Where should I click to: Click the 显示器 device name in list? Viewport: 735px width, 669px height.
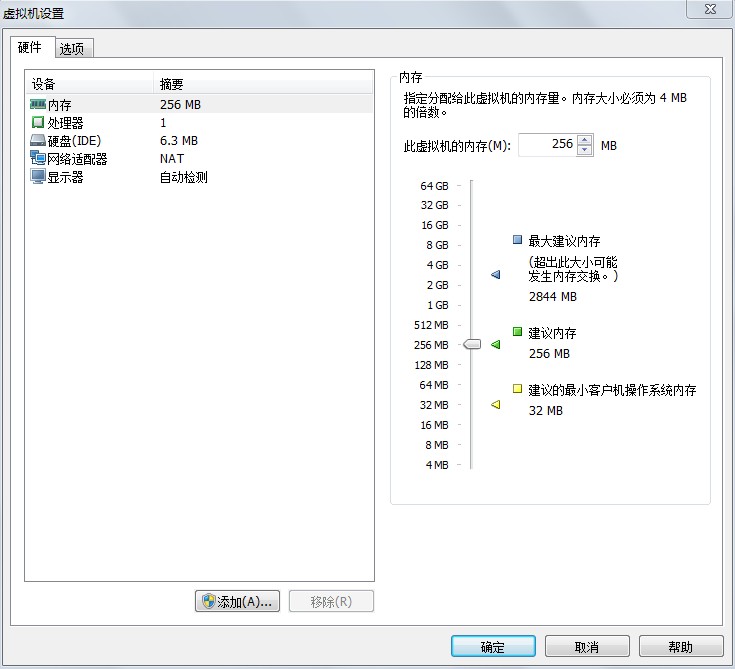click(x=65, y=178)
